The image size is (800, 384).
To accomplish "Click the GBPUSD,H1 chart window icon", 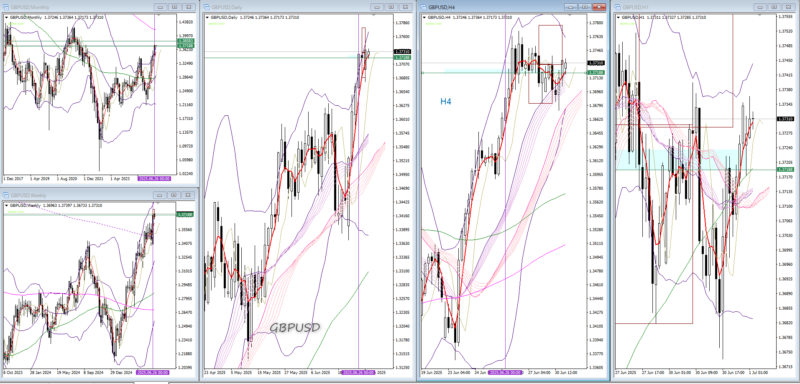I will tap(618, 7).
